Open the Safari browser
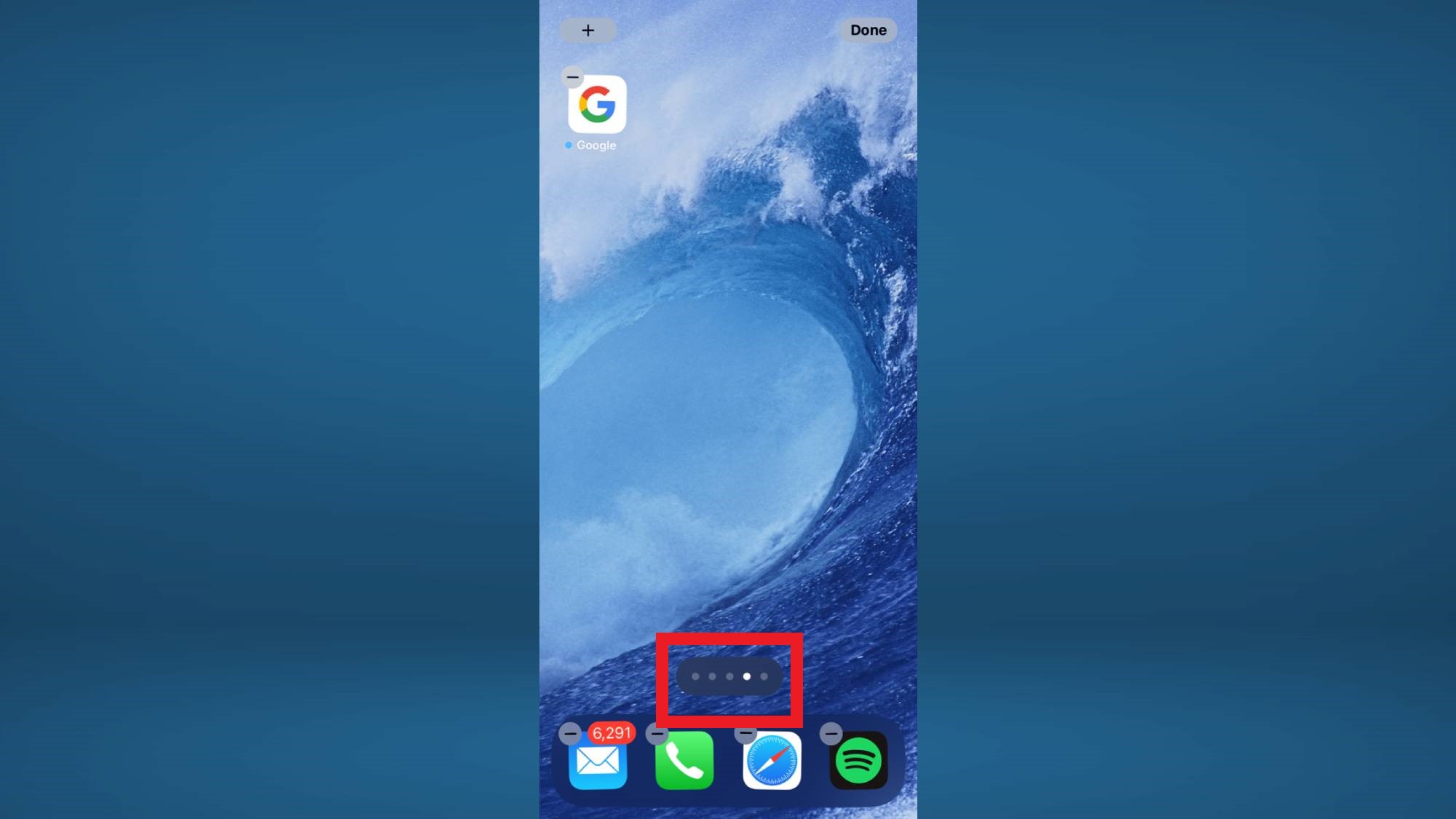Viewport: 1456px width, 819px height. (x=771, y=760)
